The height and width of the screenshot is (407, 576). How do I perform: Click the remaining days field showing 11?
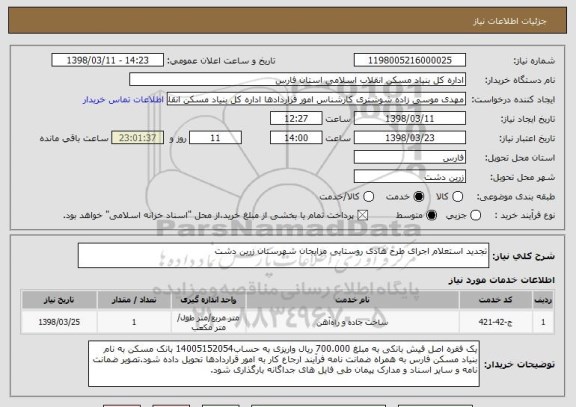point(215,138)
